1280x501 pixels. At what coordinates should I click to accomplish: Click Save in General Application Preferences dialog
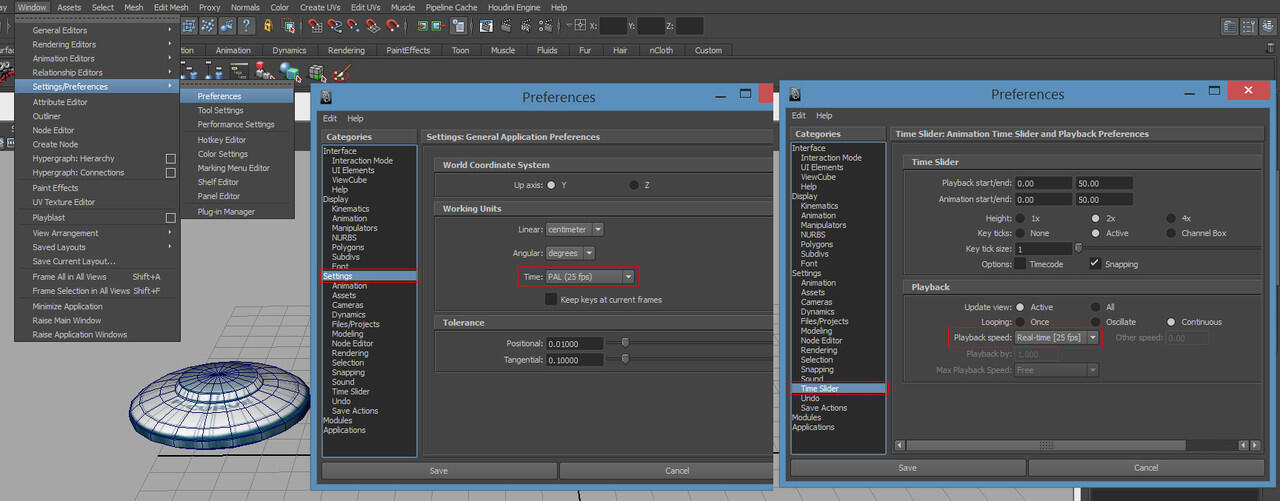438,470
